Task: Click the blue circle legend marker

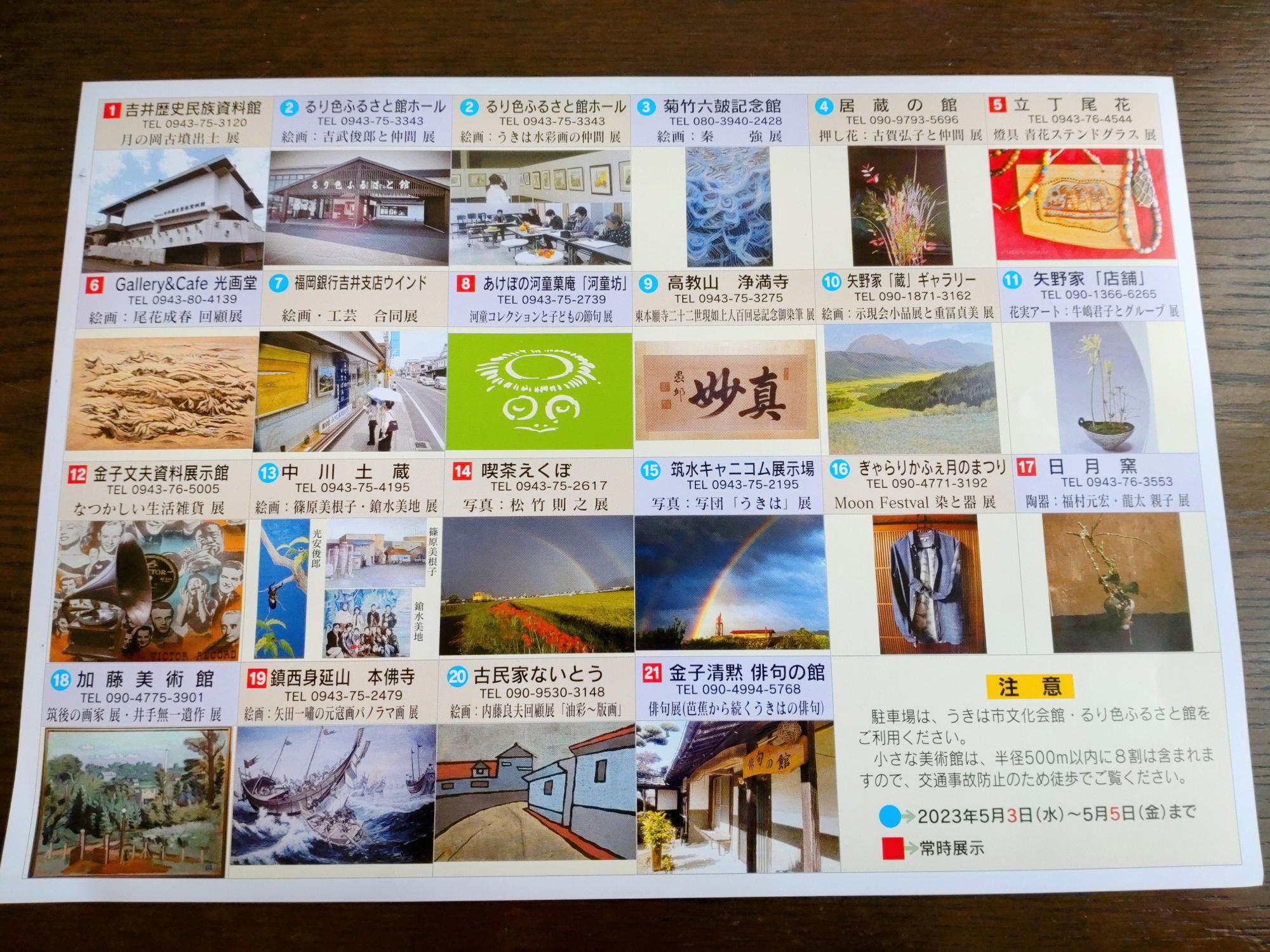Action: (x=890, y=817)
